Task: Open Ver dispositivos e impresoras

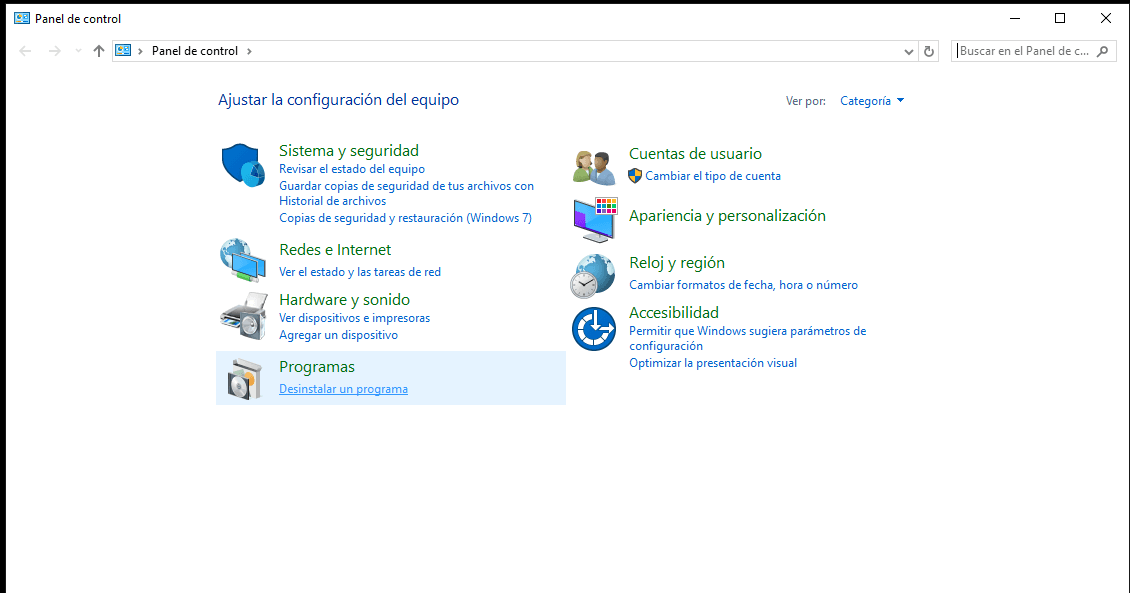Action: [355, 318]
